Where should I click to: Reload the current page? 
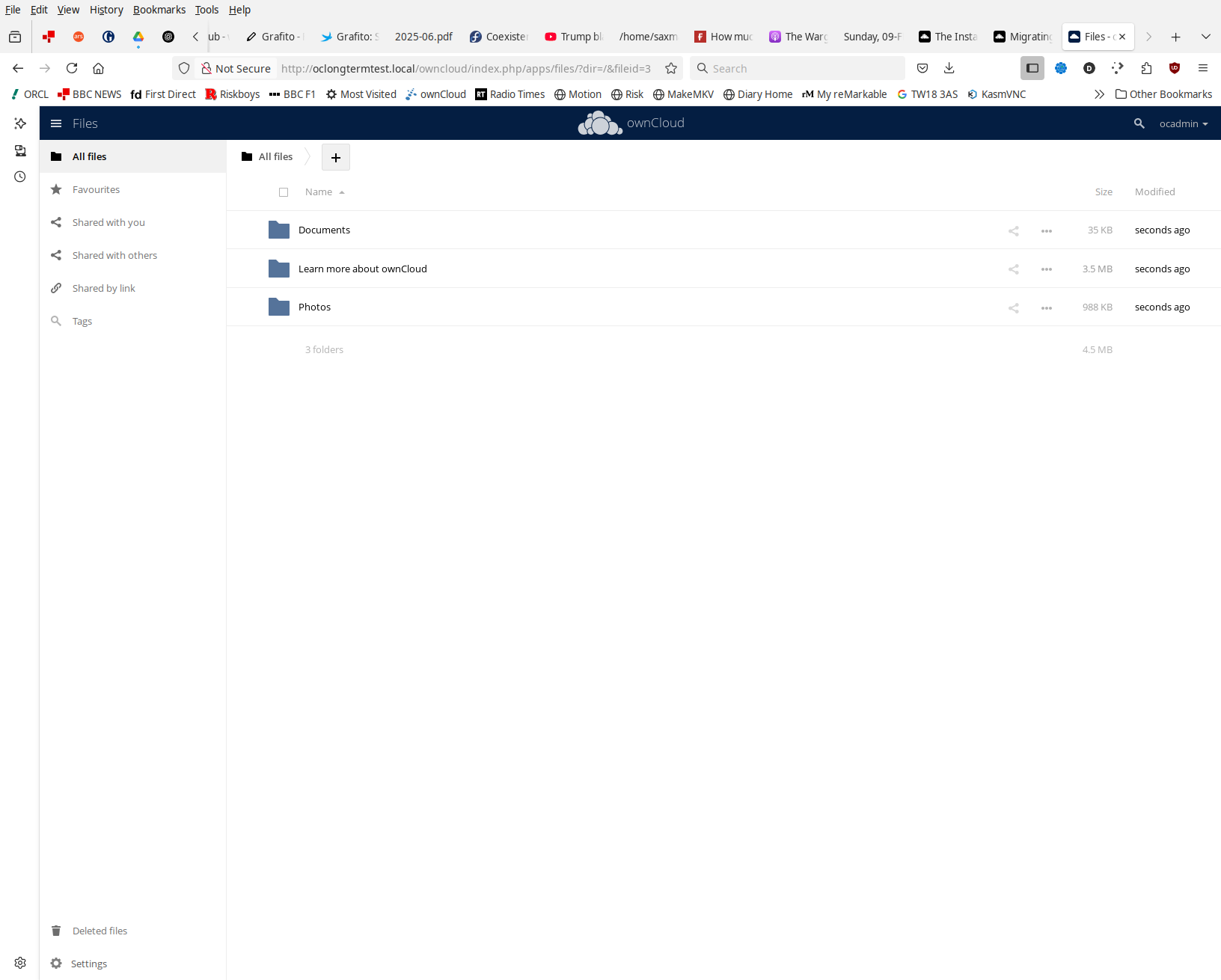72,68
